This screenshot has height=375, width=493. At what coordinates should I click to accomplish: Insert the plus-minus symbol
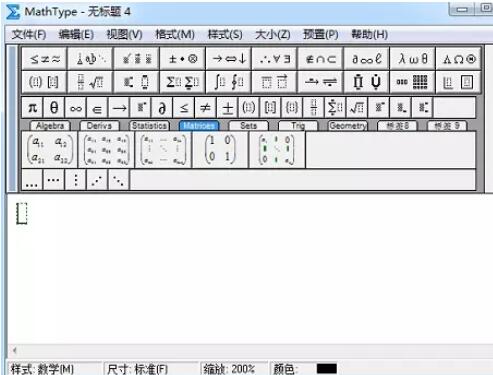tap(227, 108)
